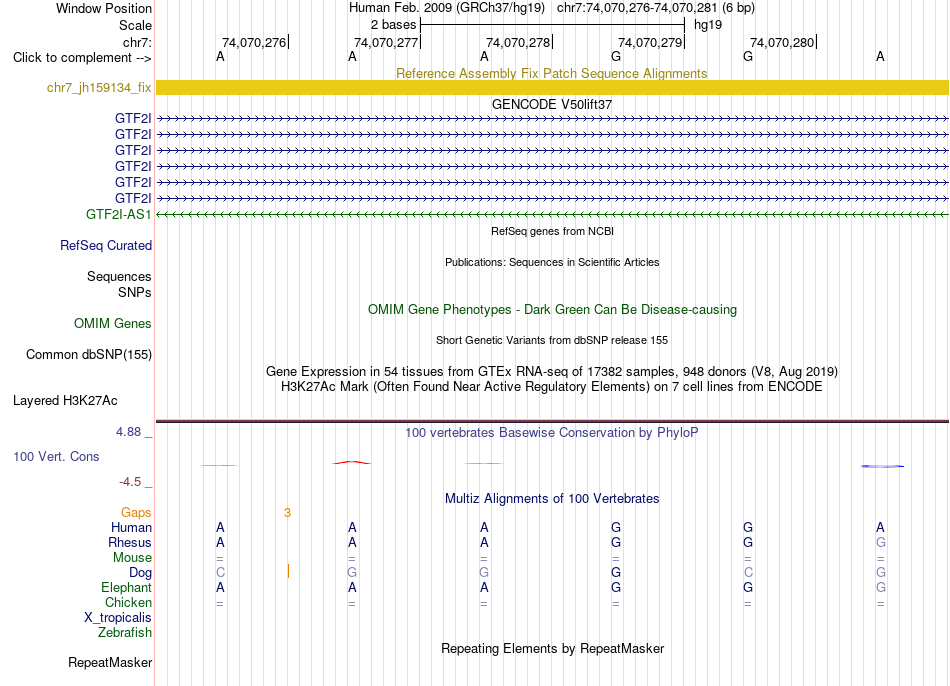Screen dimensions: 950x686
Task: Click 'Publications: Sequences in Scientific Articles' title
Action: click(552, 262)
